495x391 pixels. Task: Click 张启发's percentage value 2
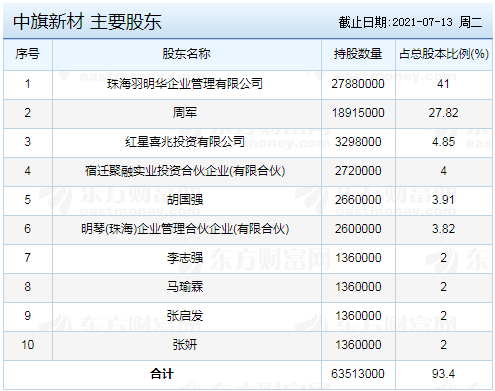click(443, 316)
